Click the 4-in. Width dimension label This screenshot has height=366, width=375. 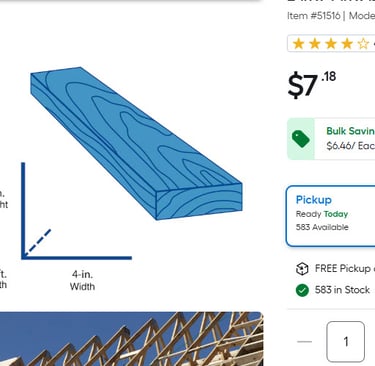(x=82, y=280)
